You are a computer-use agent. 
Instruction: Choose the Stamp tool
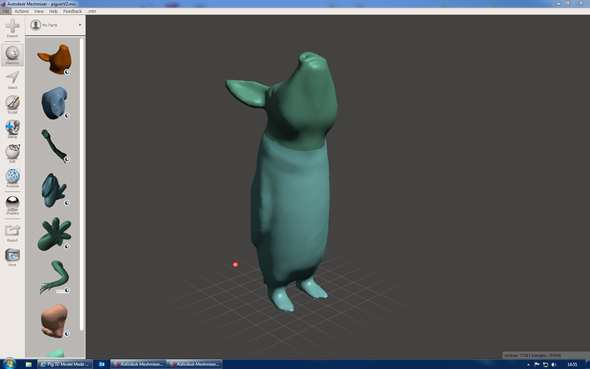click(12, 129)
